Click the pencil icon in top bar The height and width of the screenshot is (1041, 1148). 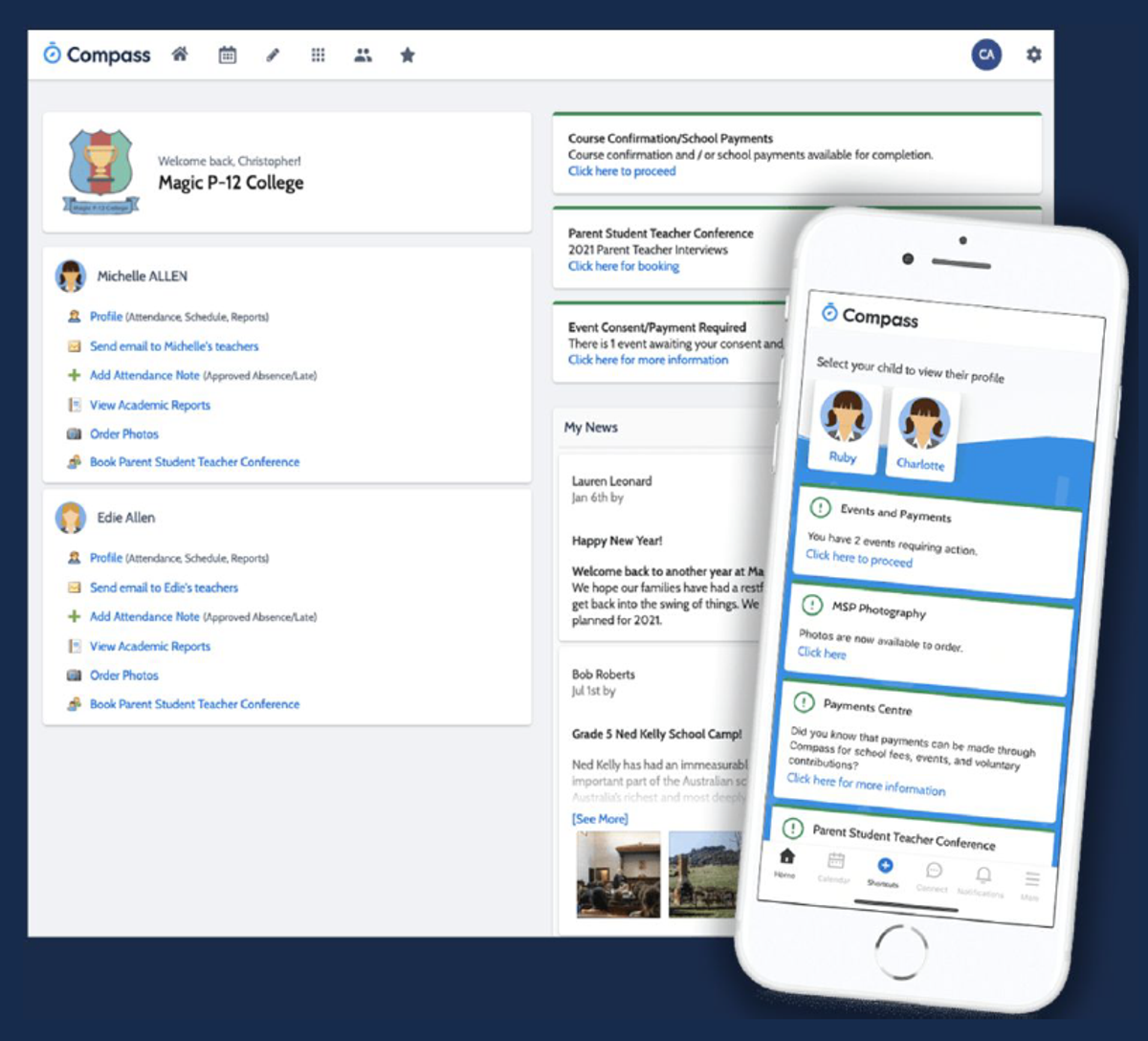point(273,55)
